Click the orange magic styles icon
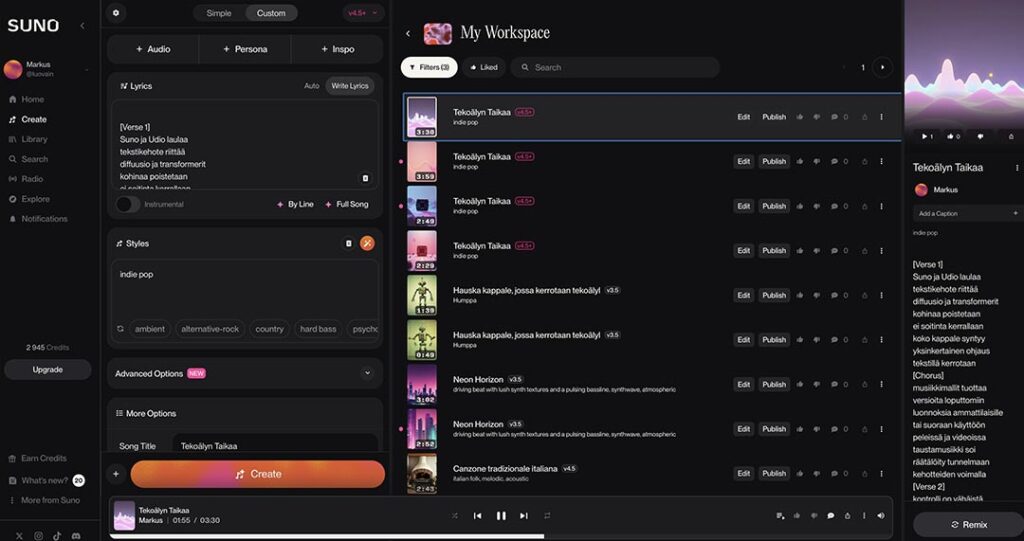1024x541 pixels. (367, 243)
